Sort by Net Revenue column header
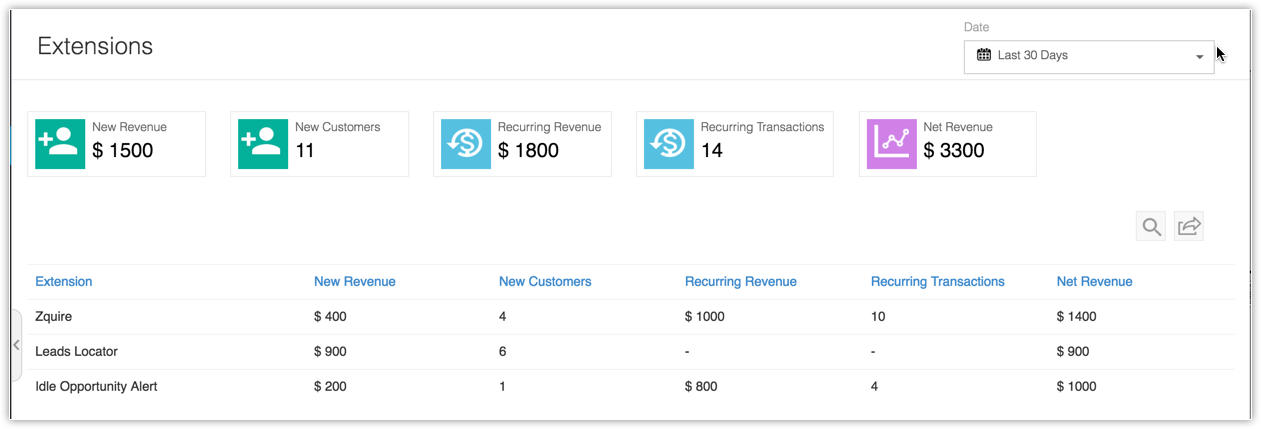This screenshot has height=429, width=1261. point(1094,282)
